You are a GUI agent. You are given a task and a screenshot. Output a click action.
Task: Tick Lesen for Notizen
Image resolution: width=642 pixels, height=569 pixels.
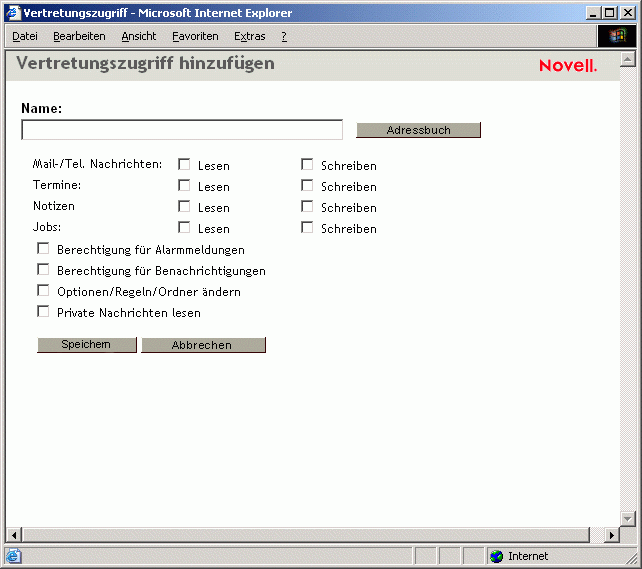(x=184, y=206)
